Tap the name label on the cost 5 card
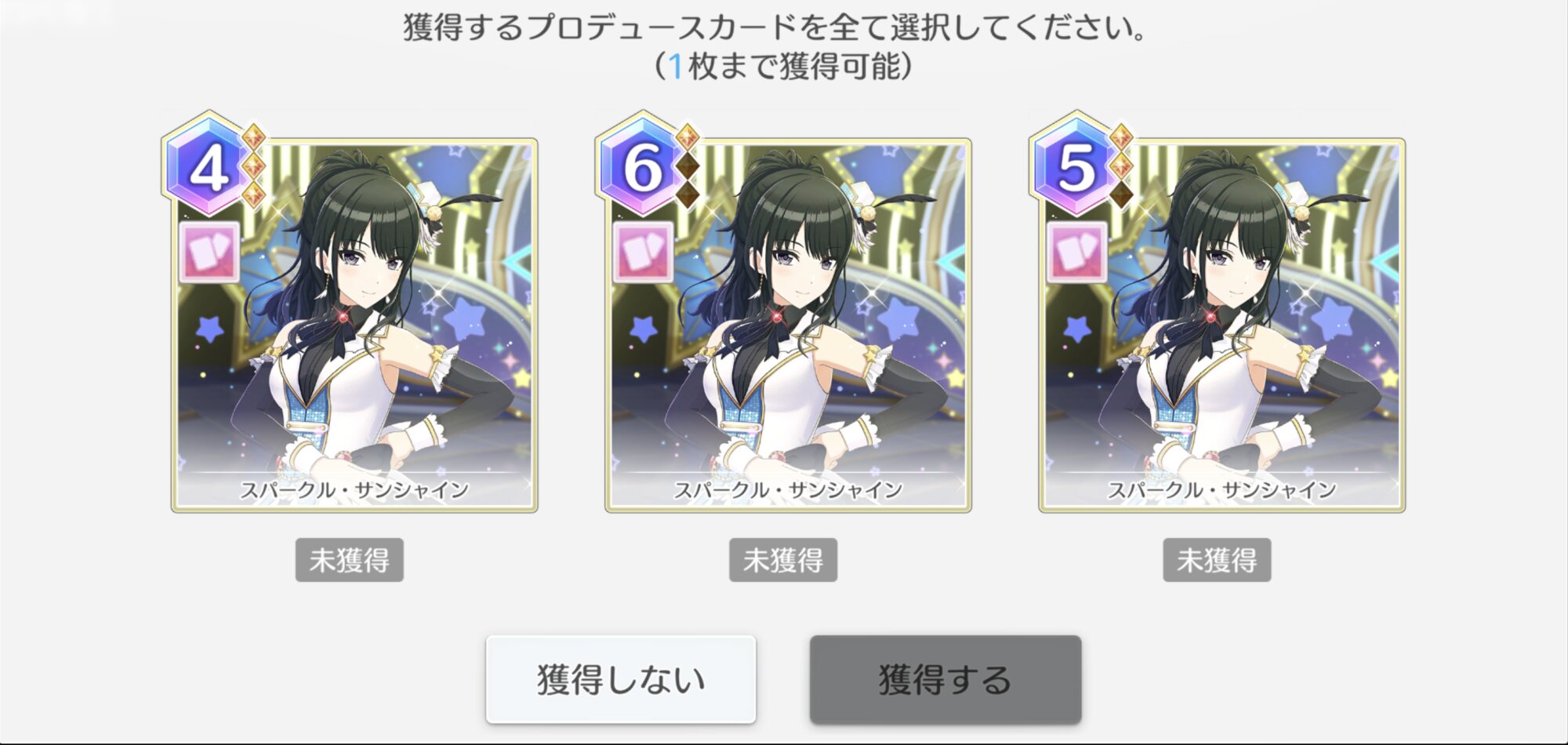 (x=1221, y=490)
